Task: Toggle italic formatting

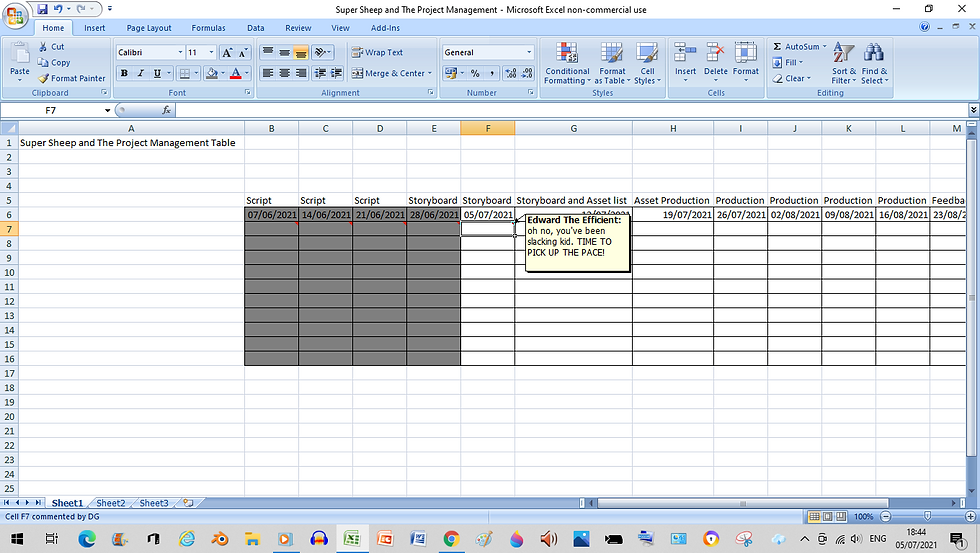Action: click(141, 73)
